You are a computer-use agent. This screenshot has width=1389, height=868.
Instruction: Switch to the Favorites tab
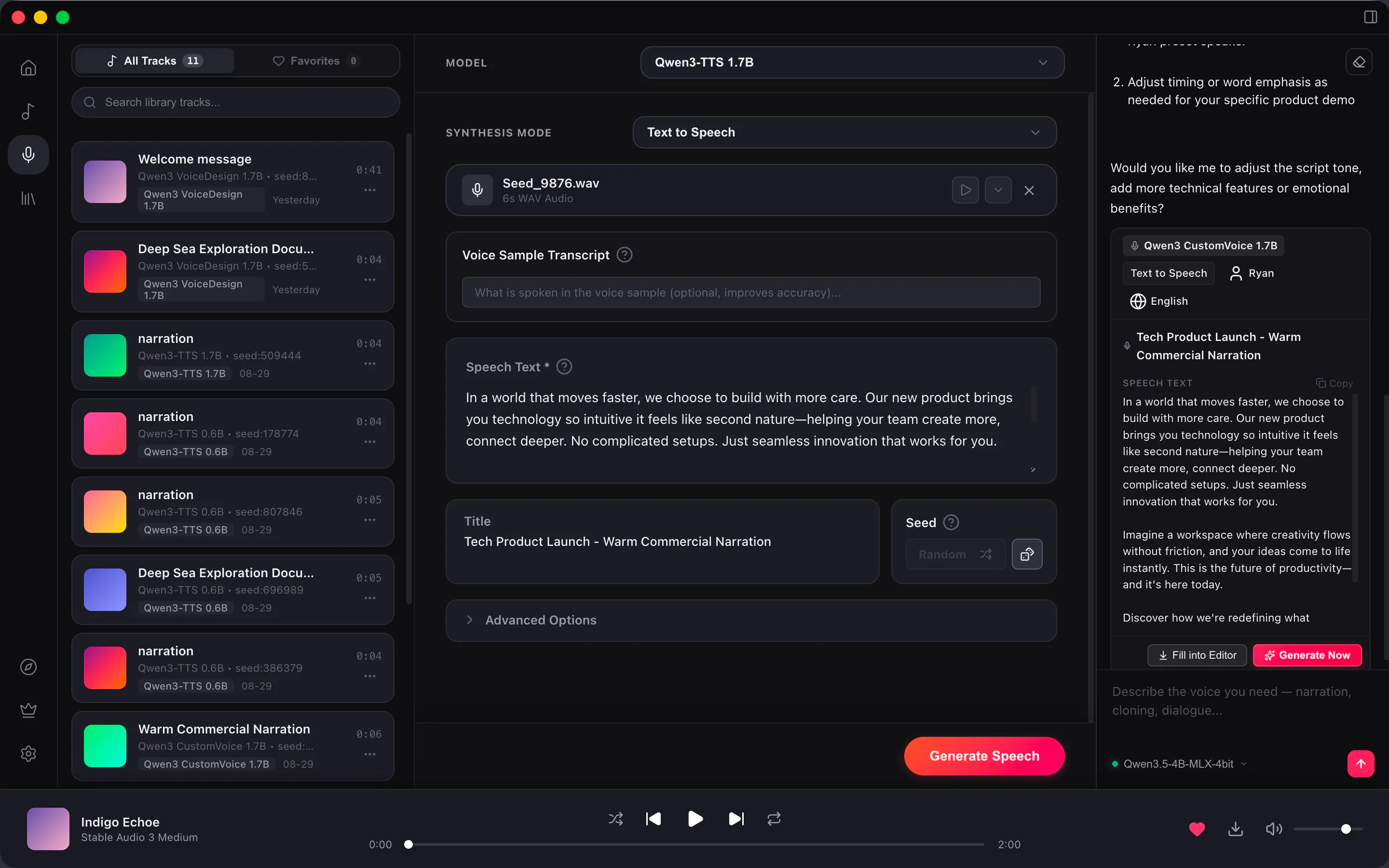(316, 61)
